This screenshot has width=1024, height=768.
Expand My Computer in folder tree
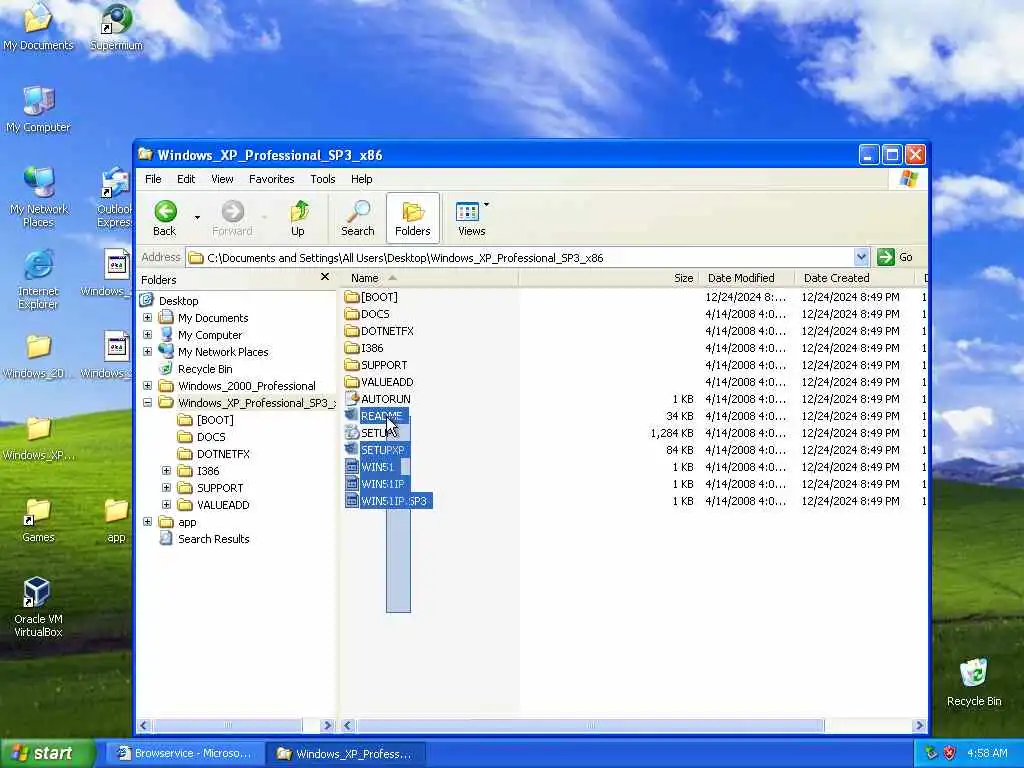(x=148, y=335)
